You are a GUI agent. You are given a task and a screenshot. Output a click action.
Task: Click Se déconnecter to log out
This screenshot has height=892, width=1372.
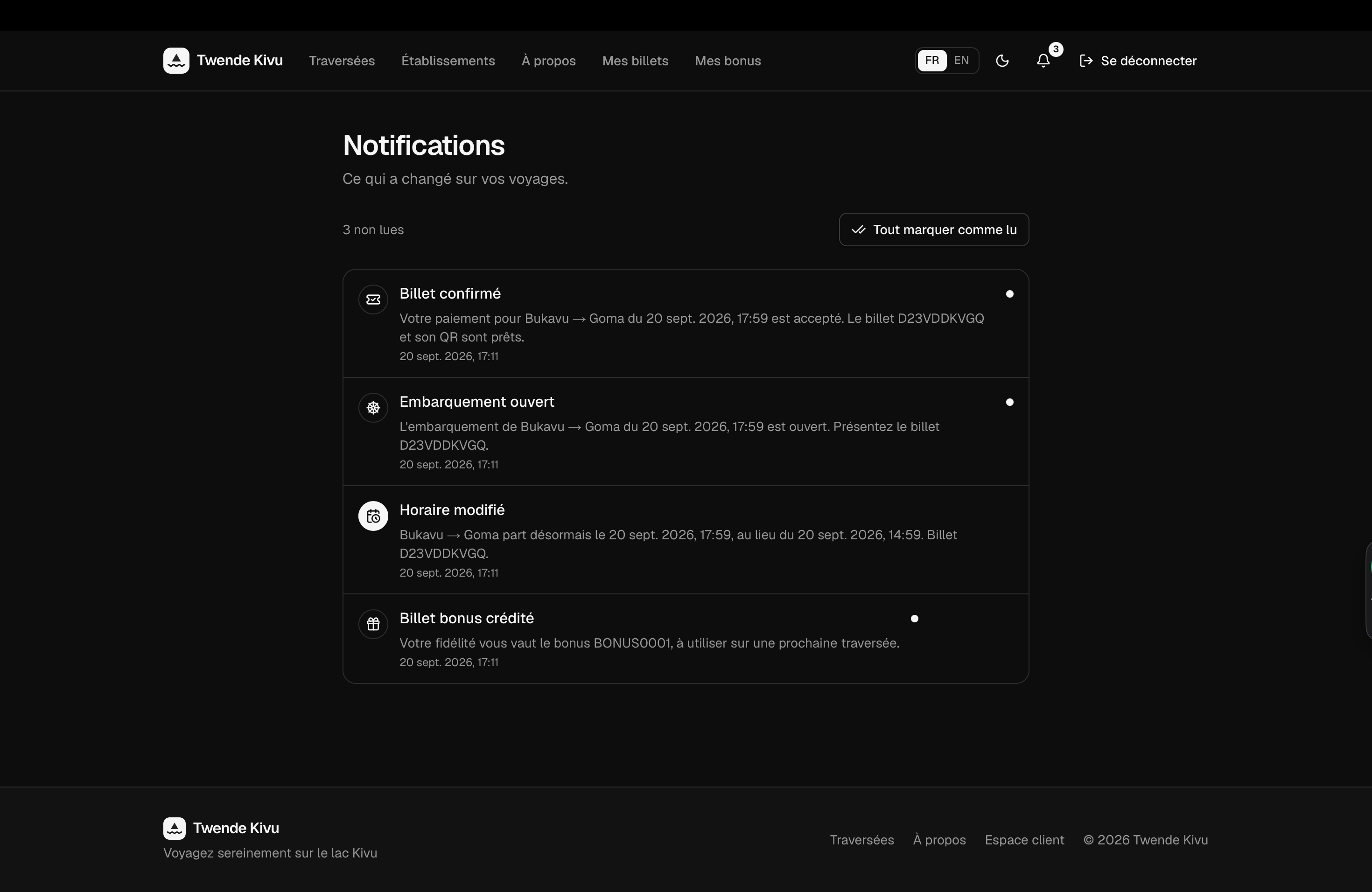pyautogui.click(x=1138, y=61)
